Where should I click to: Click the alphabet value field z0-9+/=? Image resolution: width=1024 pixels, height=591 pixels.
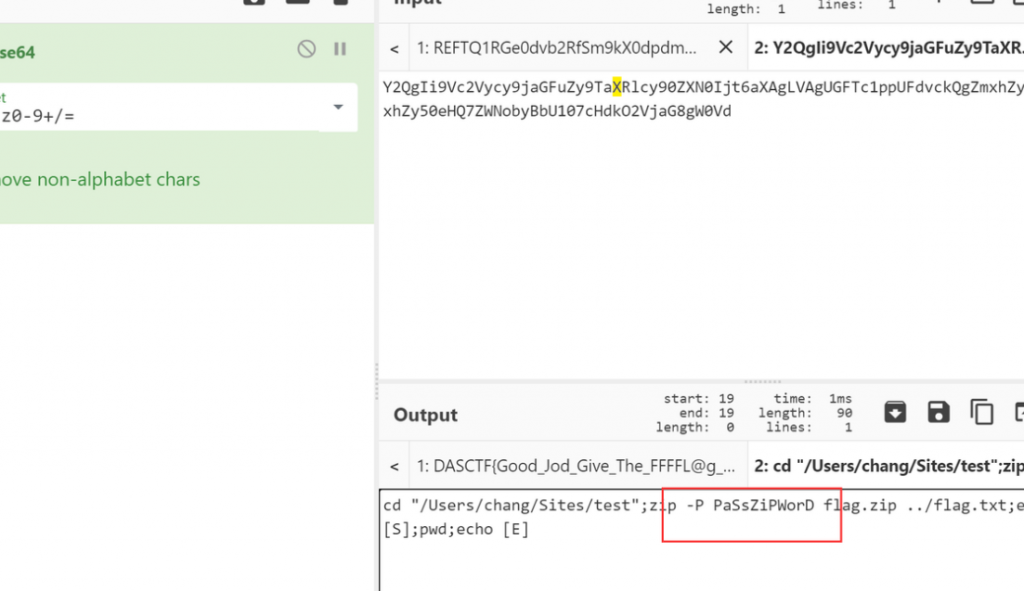click(x=150, y=116)
